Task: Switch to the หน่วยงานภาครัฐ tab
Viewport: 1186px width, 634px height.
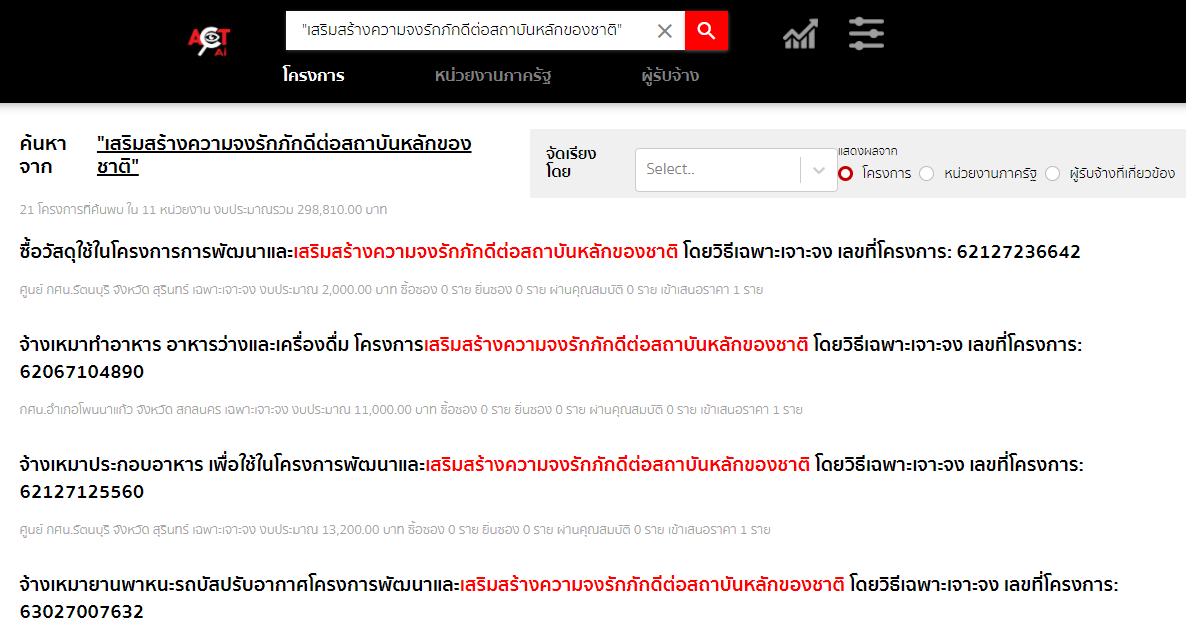Action: (493, 76)
